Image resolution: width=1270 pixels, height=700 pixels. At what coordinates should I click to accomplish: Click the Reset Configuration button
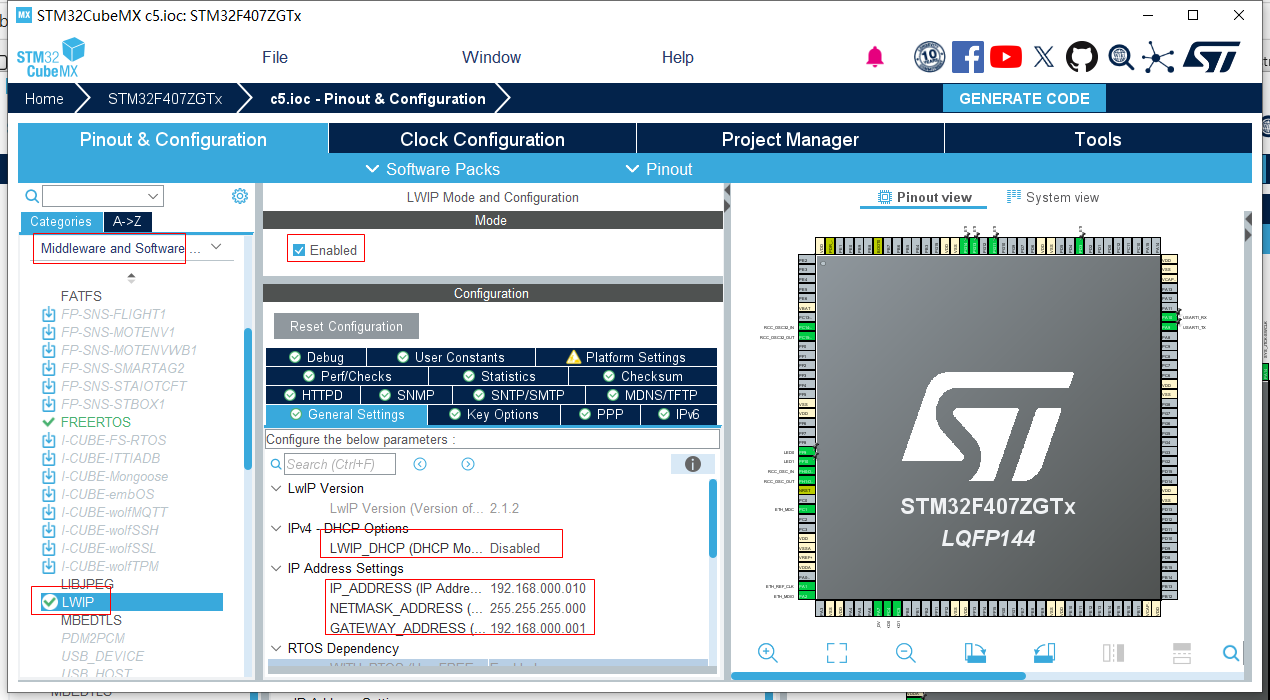click(x=346, y=326)
